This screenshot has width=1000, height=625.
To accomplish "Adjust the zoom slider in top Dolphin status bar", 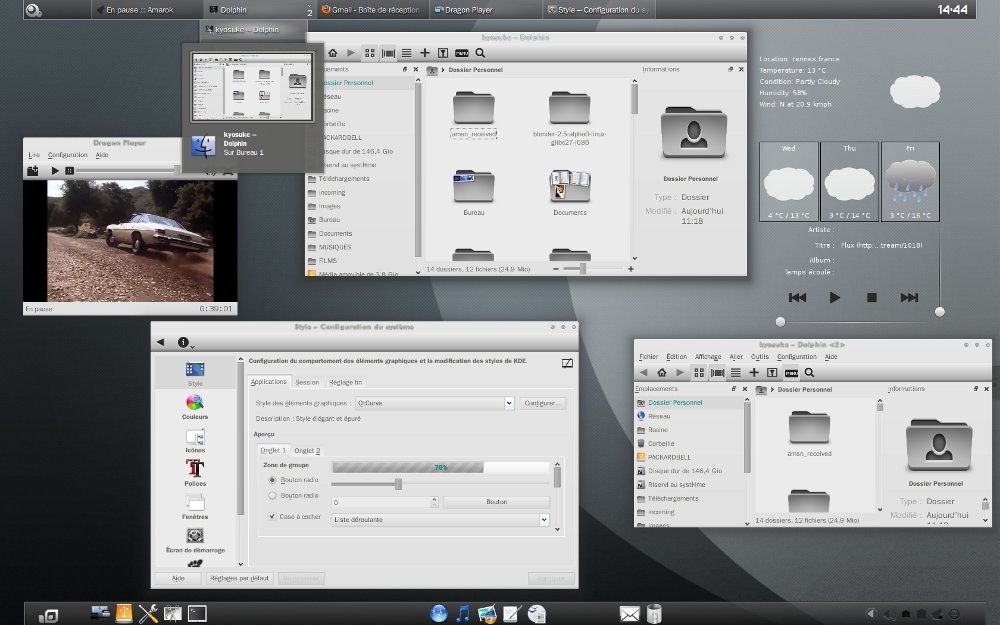I will (x=583, y=269).
